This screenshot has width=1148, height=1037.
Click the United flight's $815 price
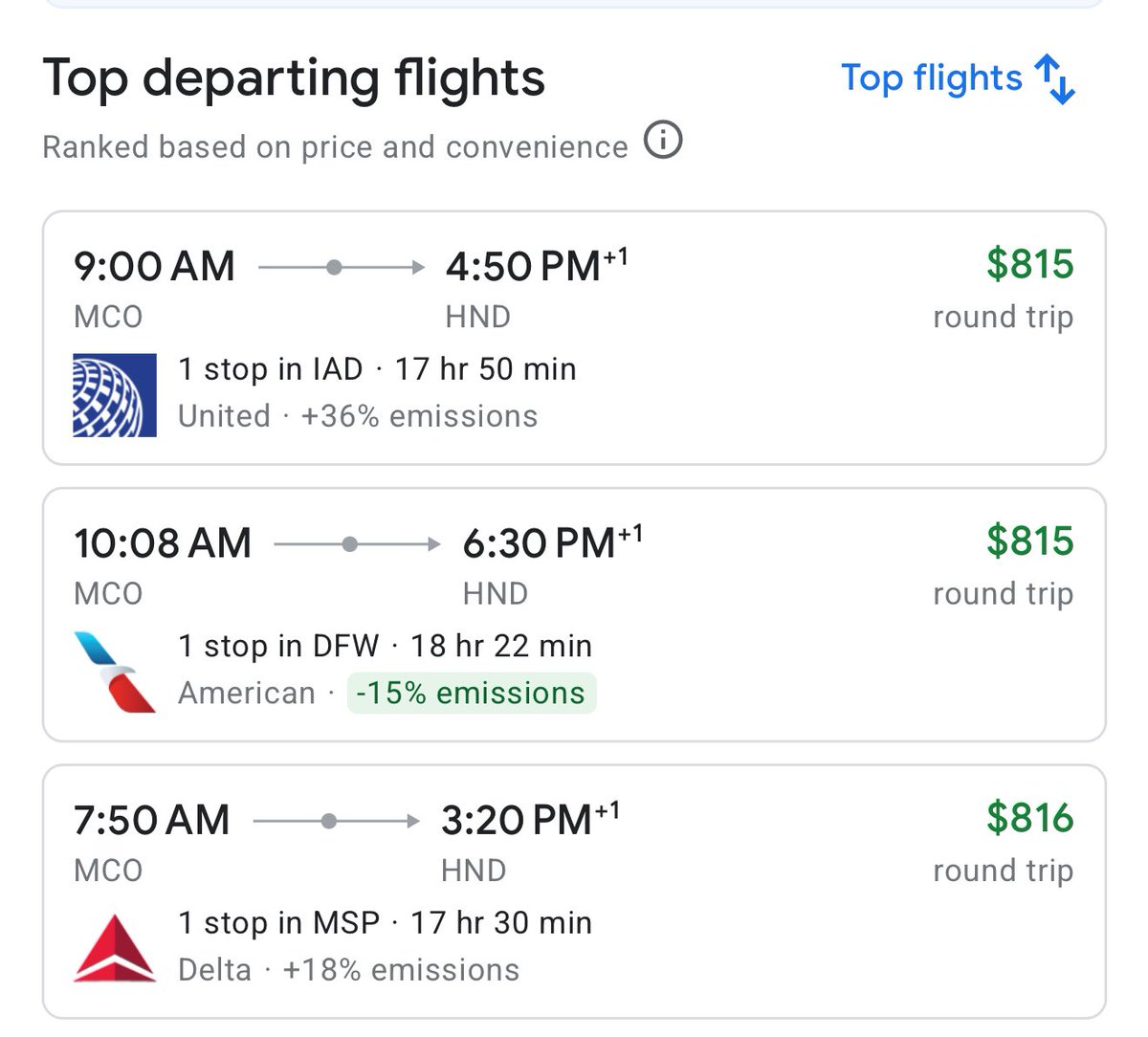click(x=1029, y=265)
